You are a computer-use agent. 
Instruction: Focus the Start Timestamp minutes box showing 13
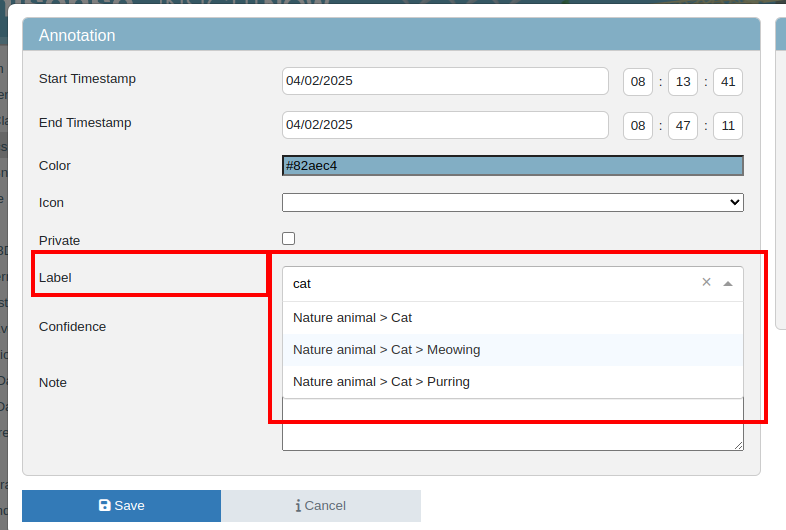[x=683, y=82]
